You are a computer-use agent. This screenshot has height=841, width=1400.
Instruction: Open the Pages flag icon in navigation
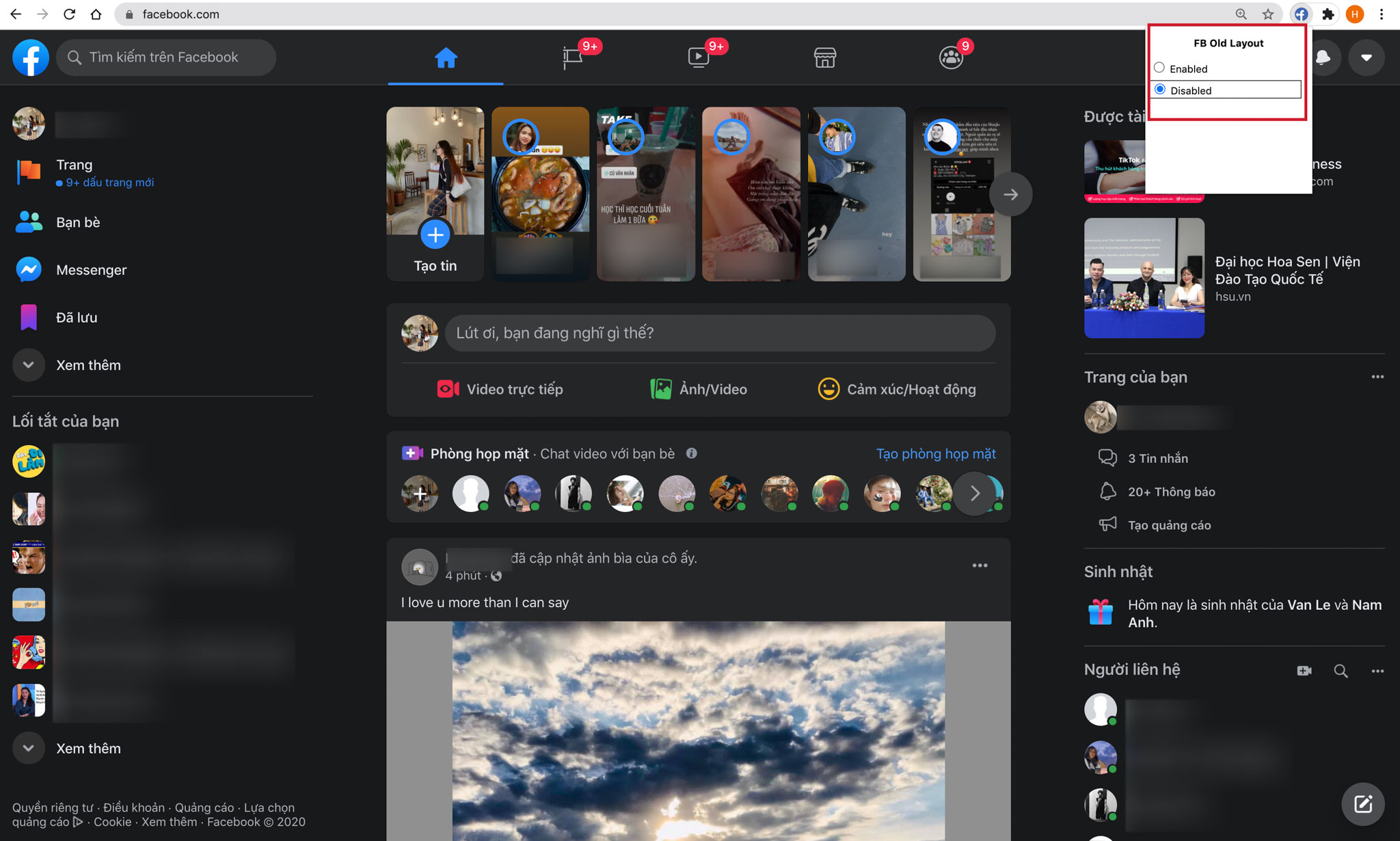pyautogui.click(x=573, y=57)
